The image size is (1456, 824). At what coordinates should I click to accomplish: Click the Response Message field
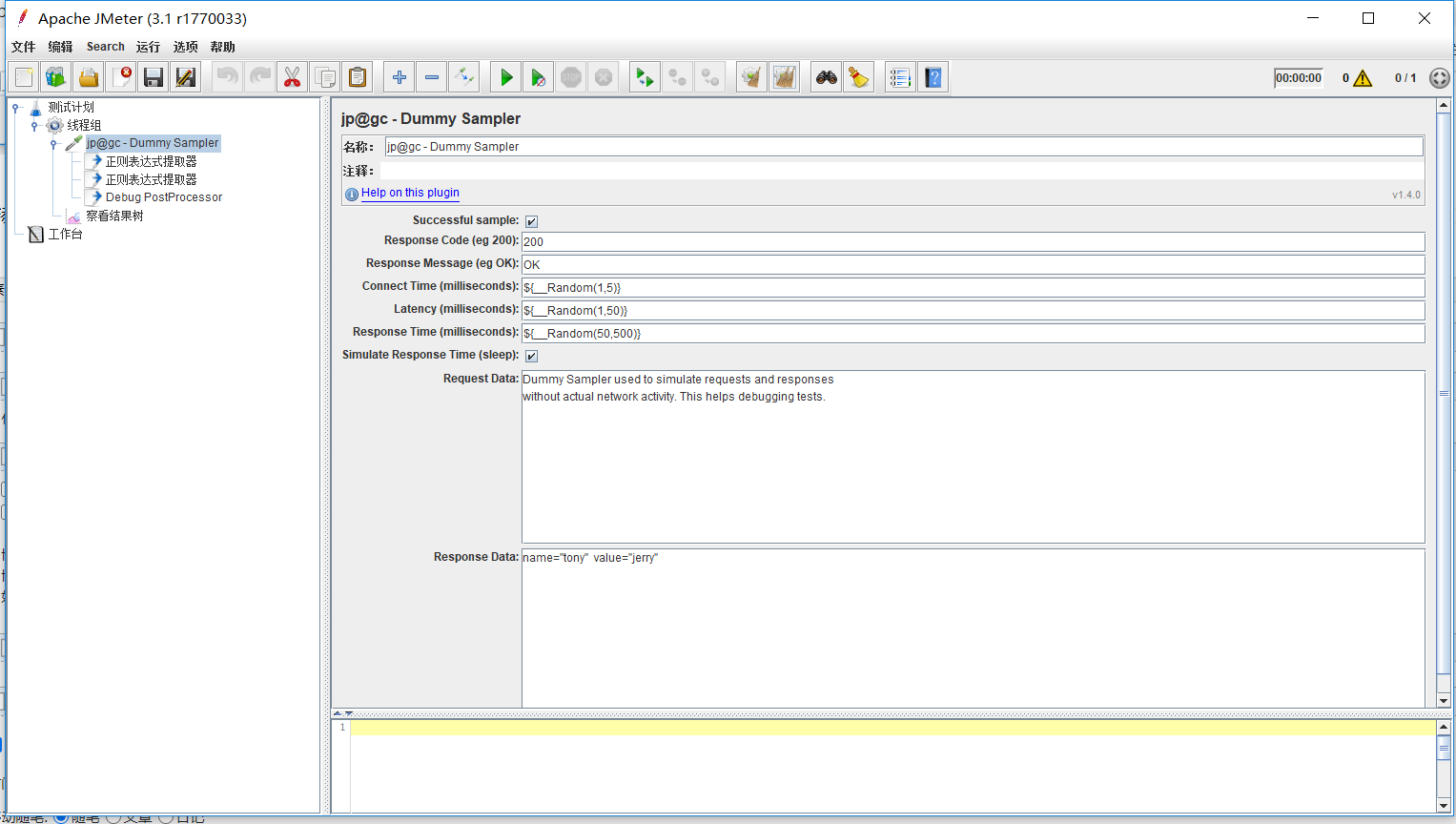point(974,265)
